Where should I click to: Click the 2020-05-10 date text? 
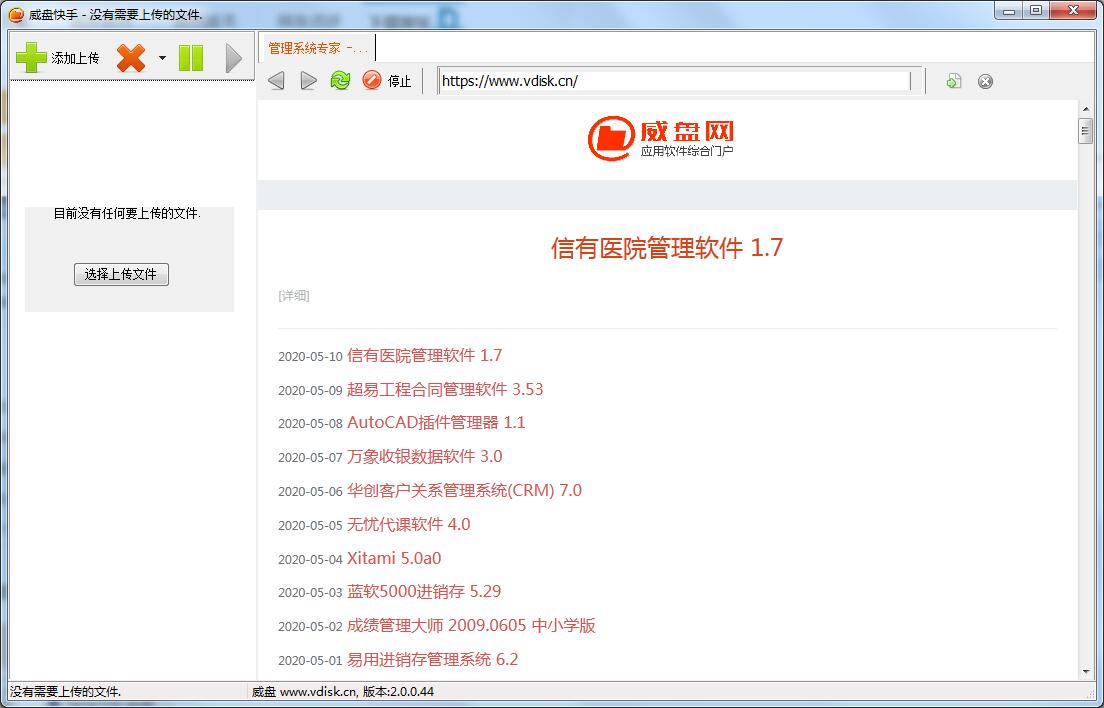click(x=310, y=357)
